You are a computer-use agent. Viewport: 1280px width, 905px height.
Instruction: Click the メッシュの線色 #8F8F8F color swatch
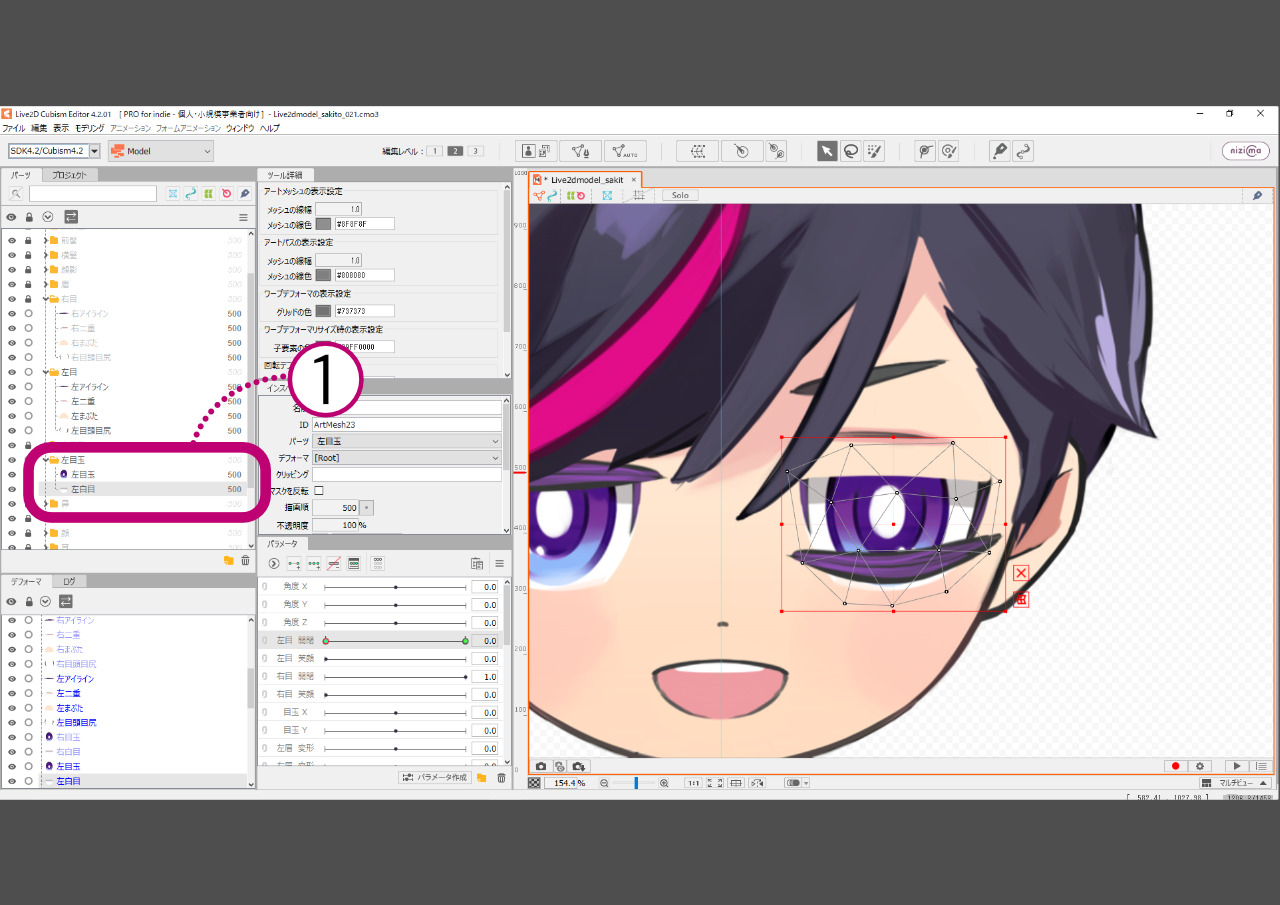pyautogui.click(x=323, y=224)
